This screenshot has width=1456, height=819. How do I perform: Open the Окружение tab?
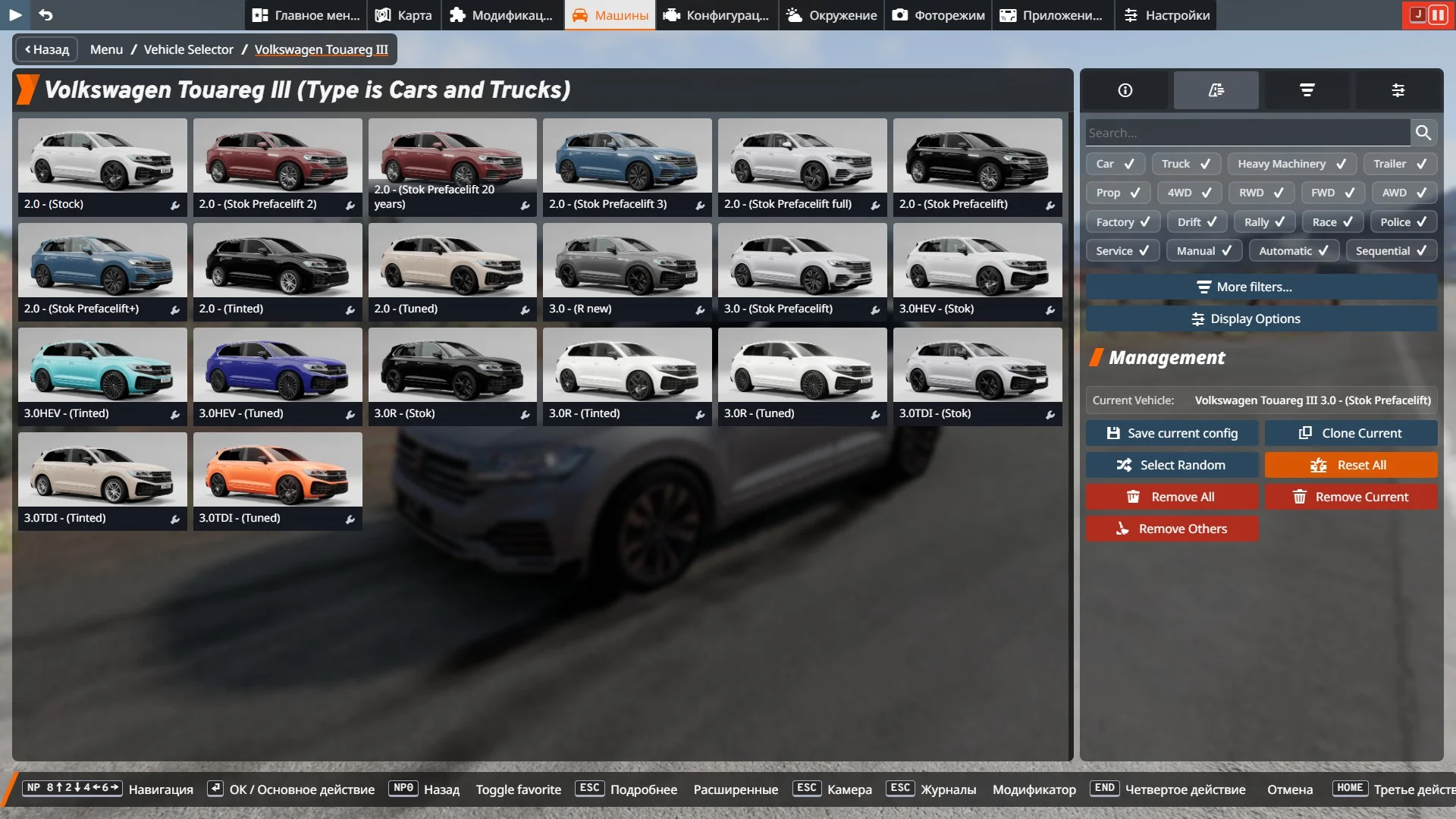tap(831, 15)
